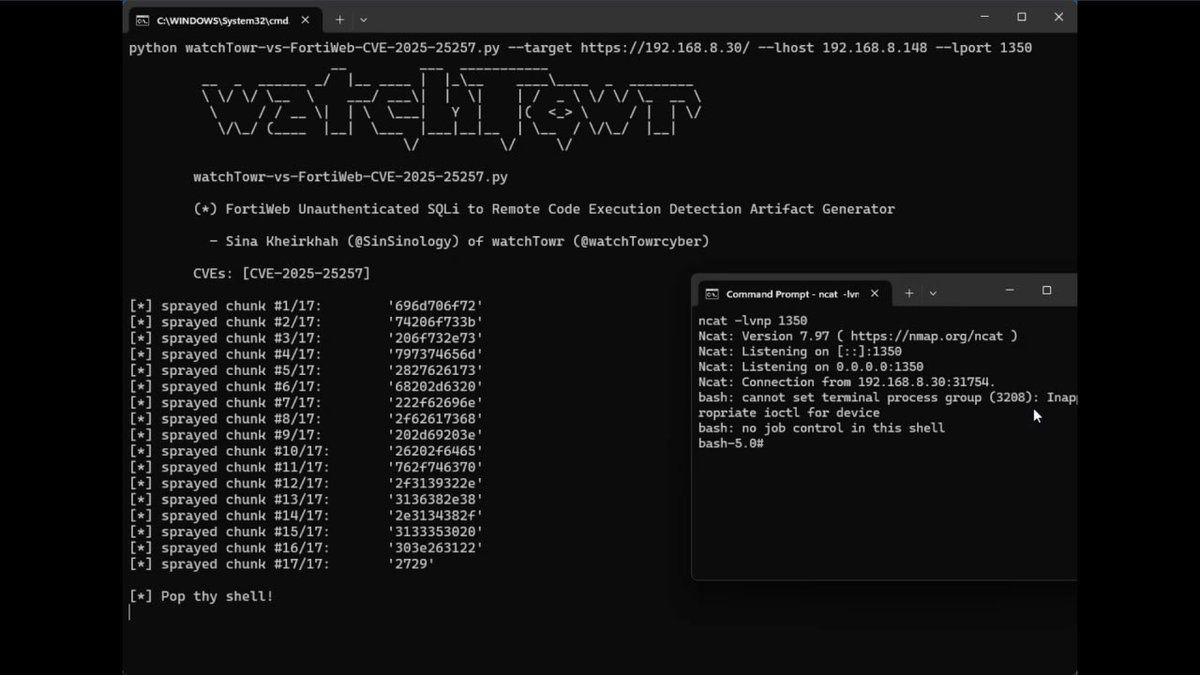The width and height of the screenshot is (1200, 675).
Task: Click sprayed chunk #12/17 line
Action: [x=306, y=483]
